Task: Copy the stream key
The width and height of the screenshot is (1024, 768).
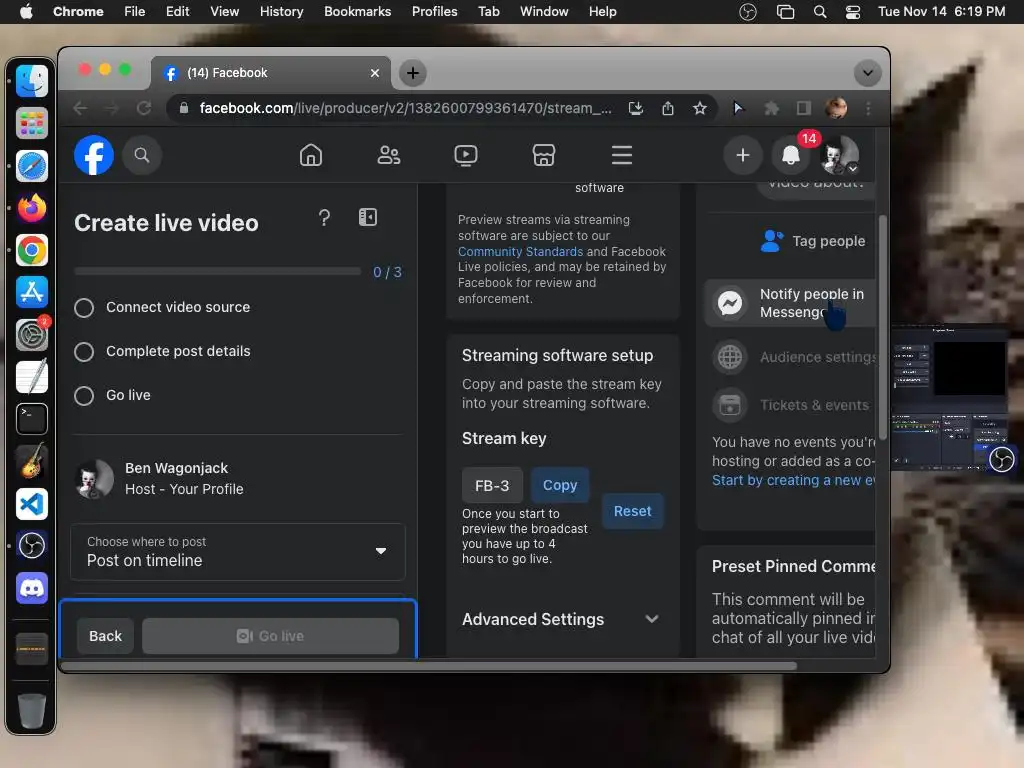Action: coord(560,485)
